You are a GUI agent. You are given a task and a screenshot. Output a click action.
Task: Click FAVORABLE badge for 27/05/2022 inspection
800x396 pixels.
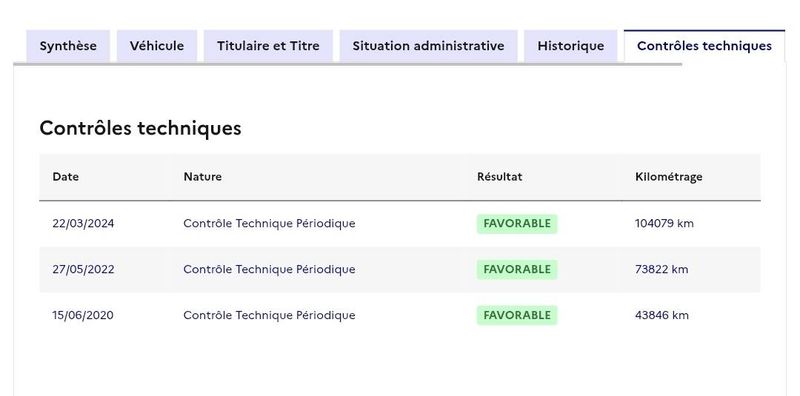517,269
